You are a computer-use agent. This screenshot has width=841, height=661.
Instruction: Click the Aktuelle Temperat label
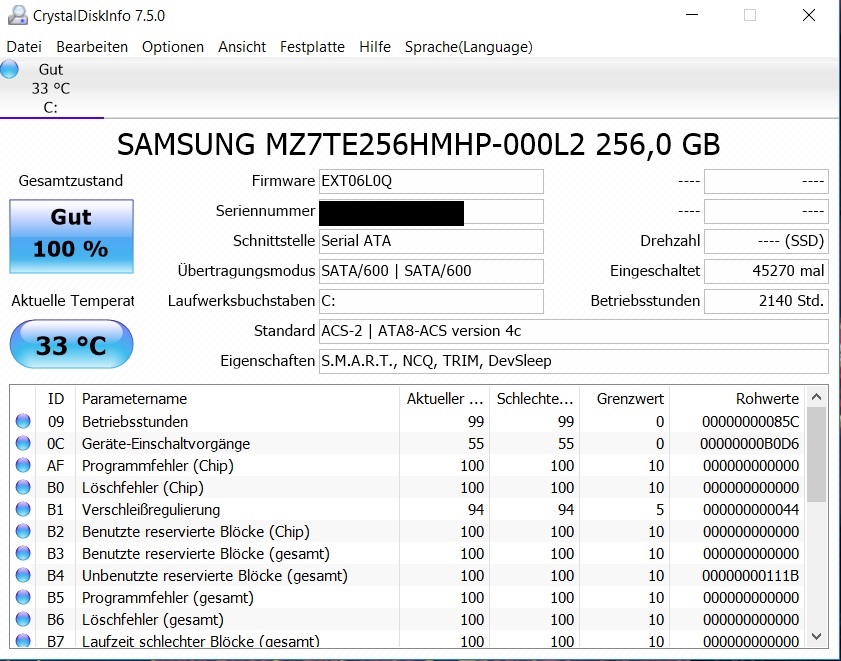pos(72,301)
